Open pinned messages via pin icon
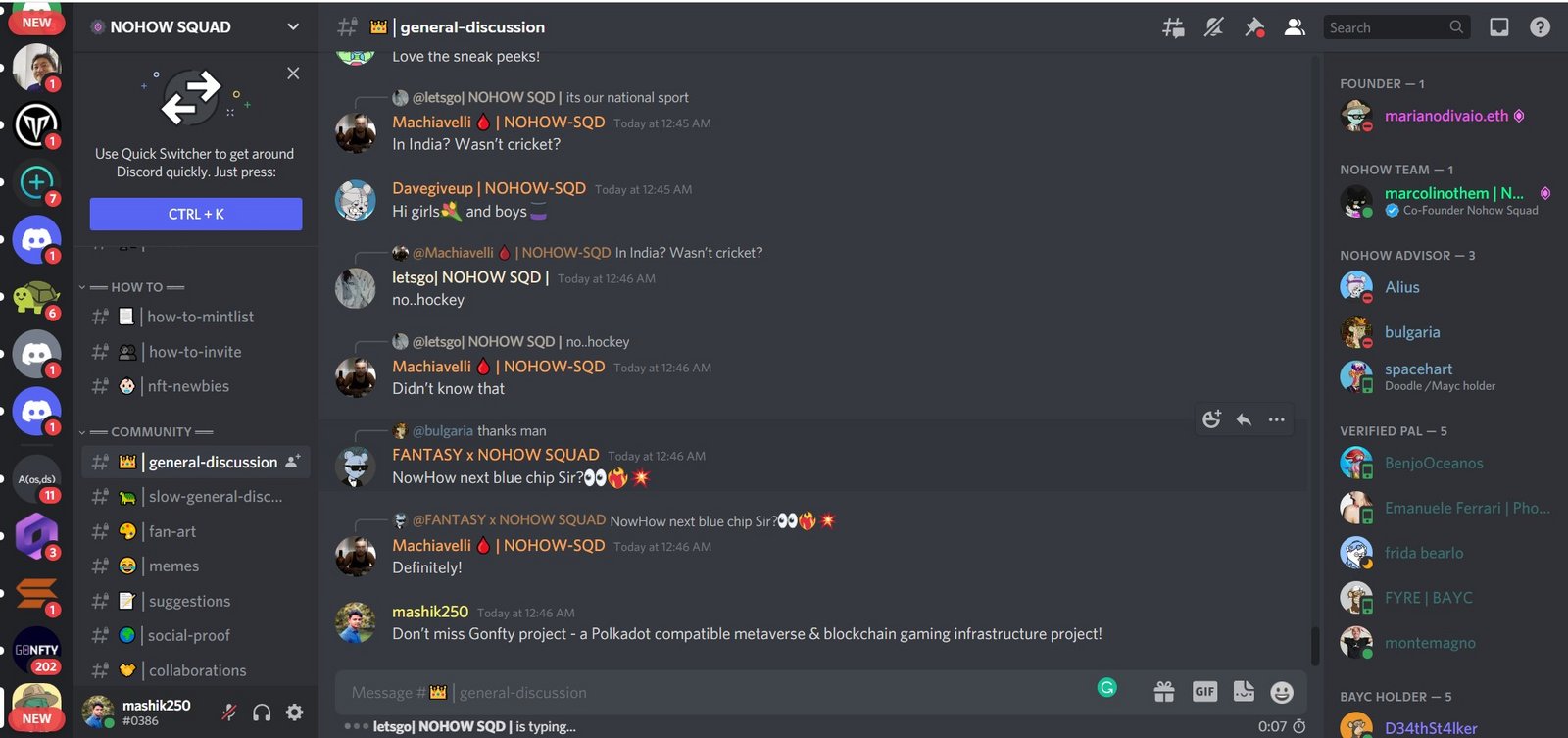 [x=1253, y=27]
